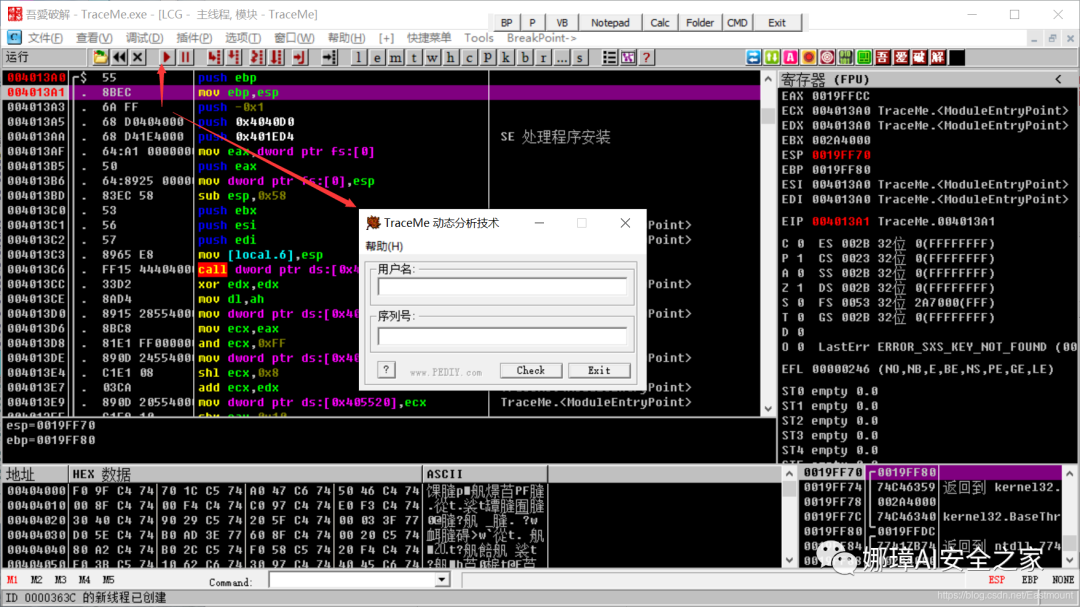Screen dimensions: 1080x607
Task: Trace over with the fourth red step icon
Action: (276, 57)
